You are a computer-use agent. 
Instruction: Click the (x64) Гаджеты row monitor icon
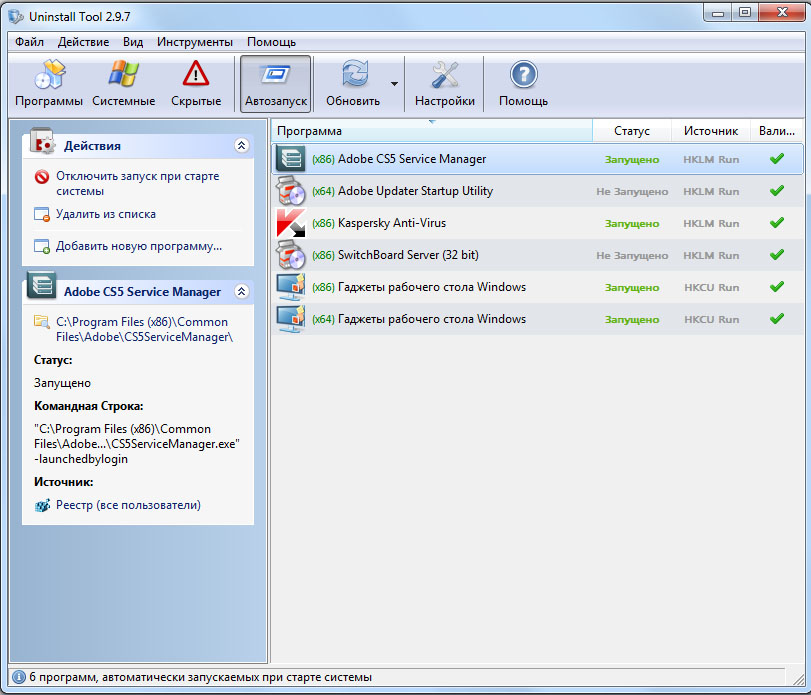point(291,319)
